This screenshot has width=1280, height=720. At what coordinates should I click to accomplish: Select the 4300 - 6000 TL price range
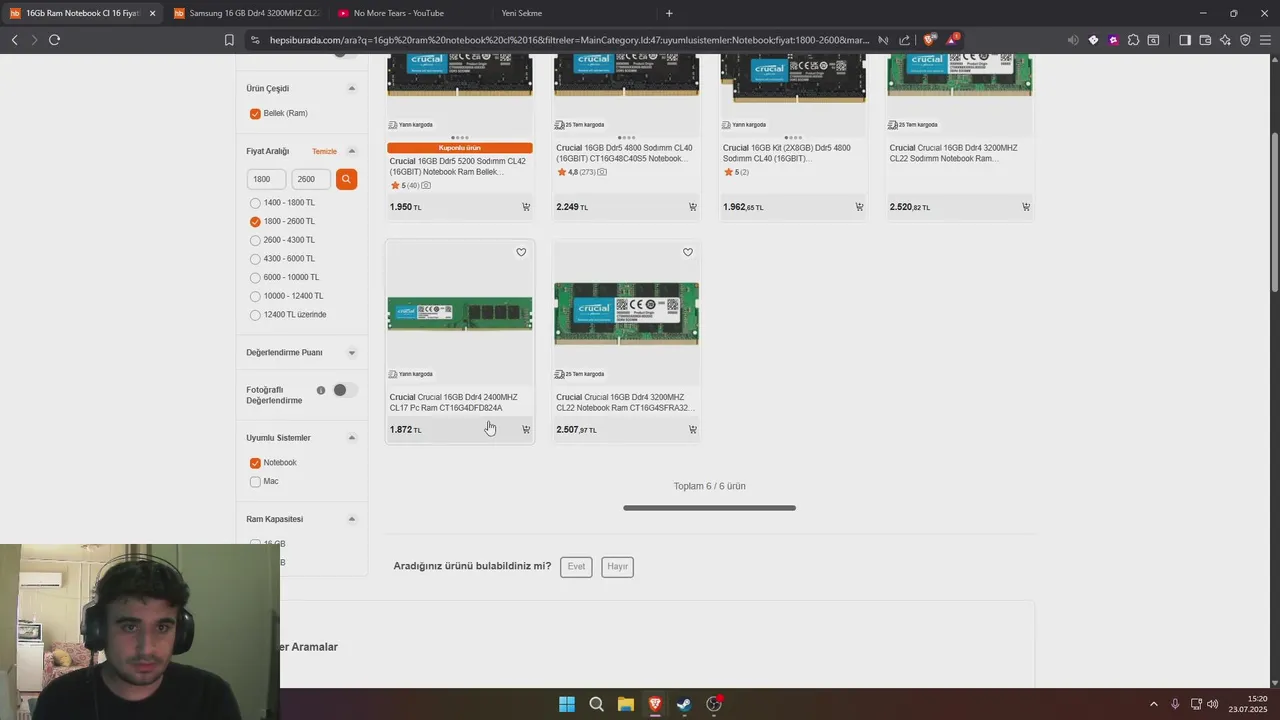255,259
